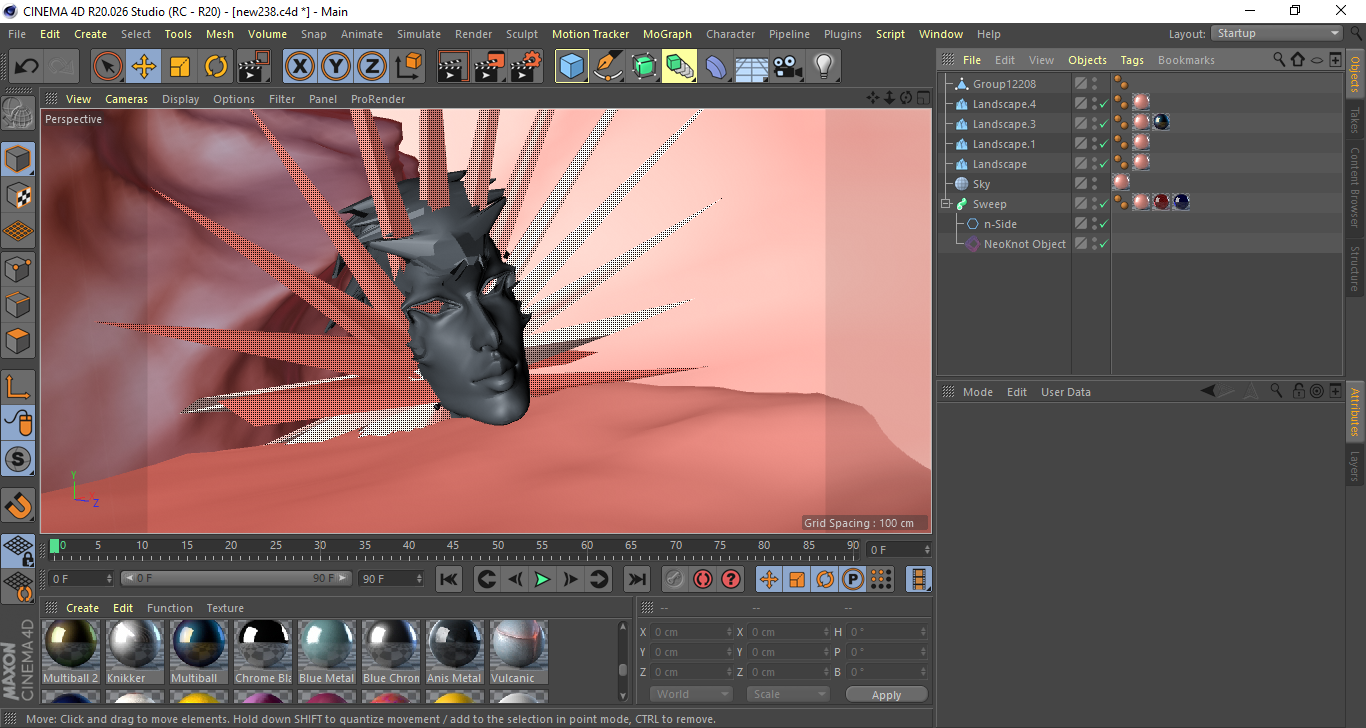
Task: Toggle n-Side enabled checkmark
Action: pyautogui.click(x=1103, y=224)
